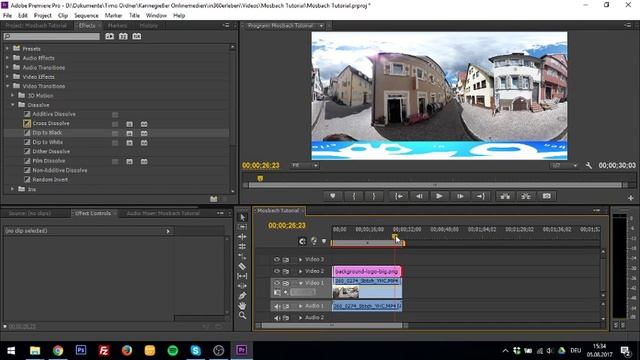Select the Rolling Edit tool
640x360 pixels.
[x=242, y=247]
